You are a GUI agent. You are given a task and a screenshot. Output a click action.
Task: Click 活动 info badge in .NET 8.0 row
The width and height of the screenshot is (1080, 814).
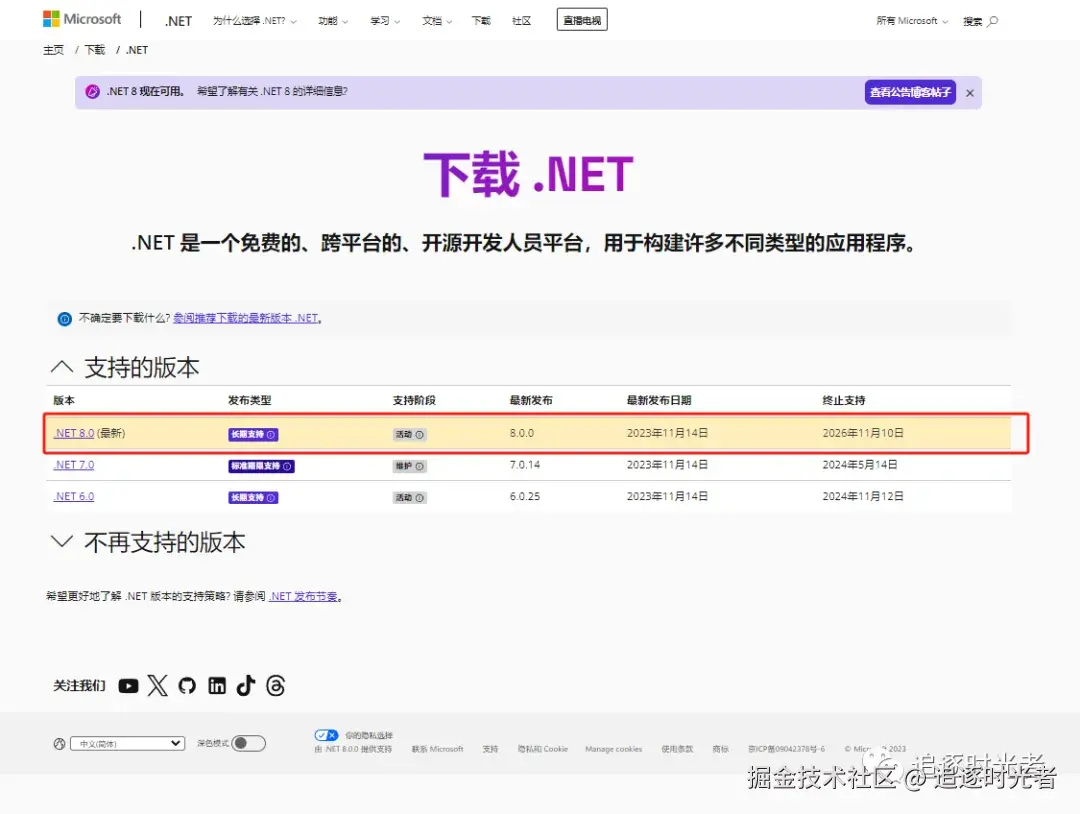(410, 435)
